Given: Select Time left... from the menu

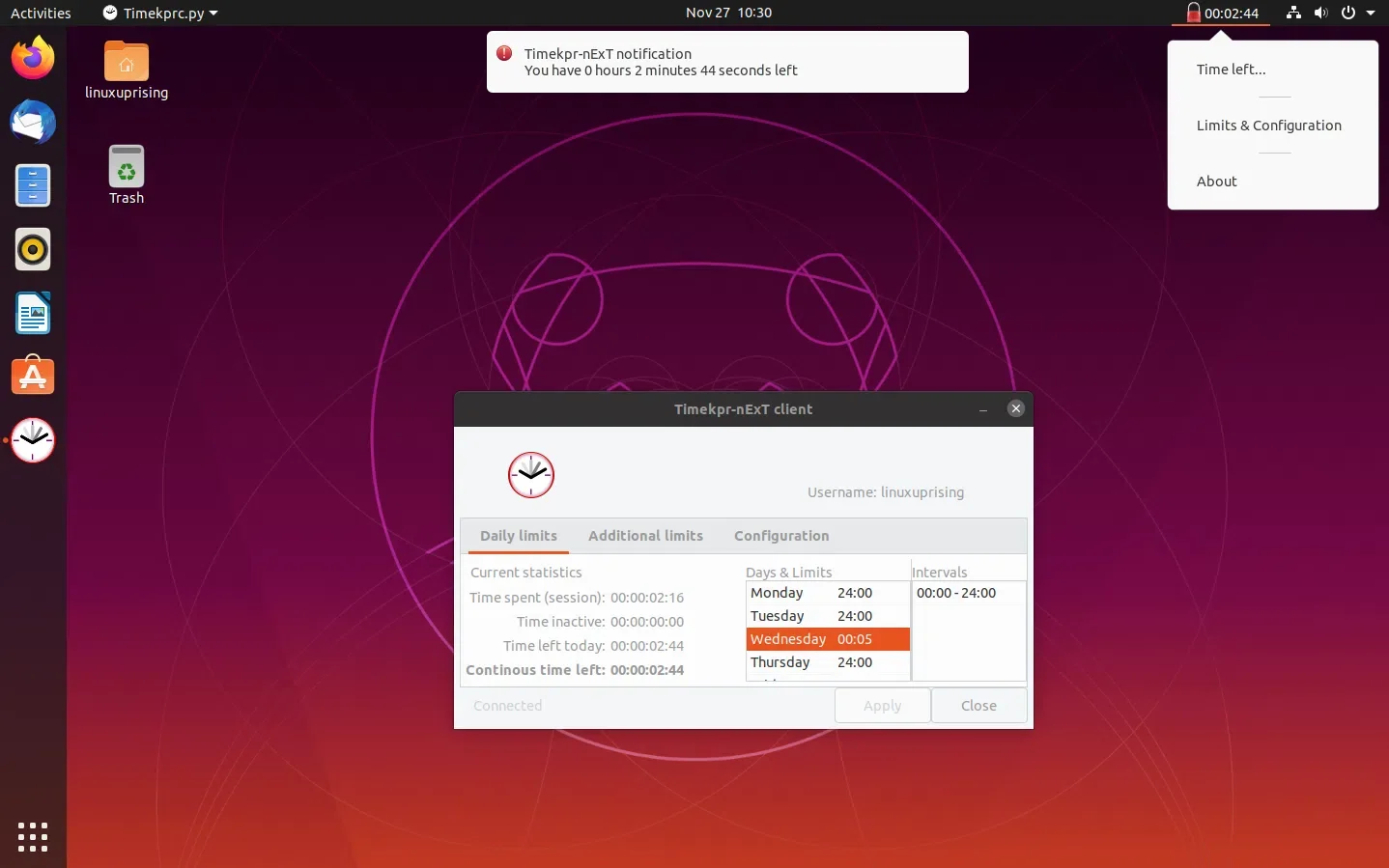Looking at the screenshot, I should [x=1232, y=69].
